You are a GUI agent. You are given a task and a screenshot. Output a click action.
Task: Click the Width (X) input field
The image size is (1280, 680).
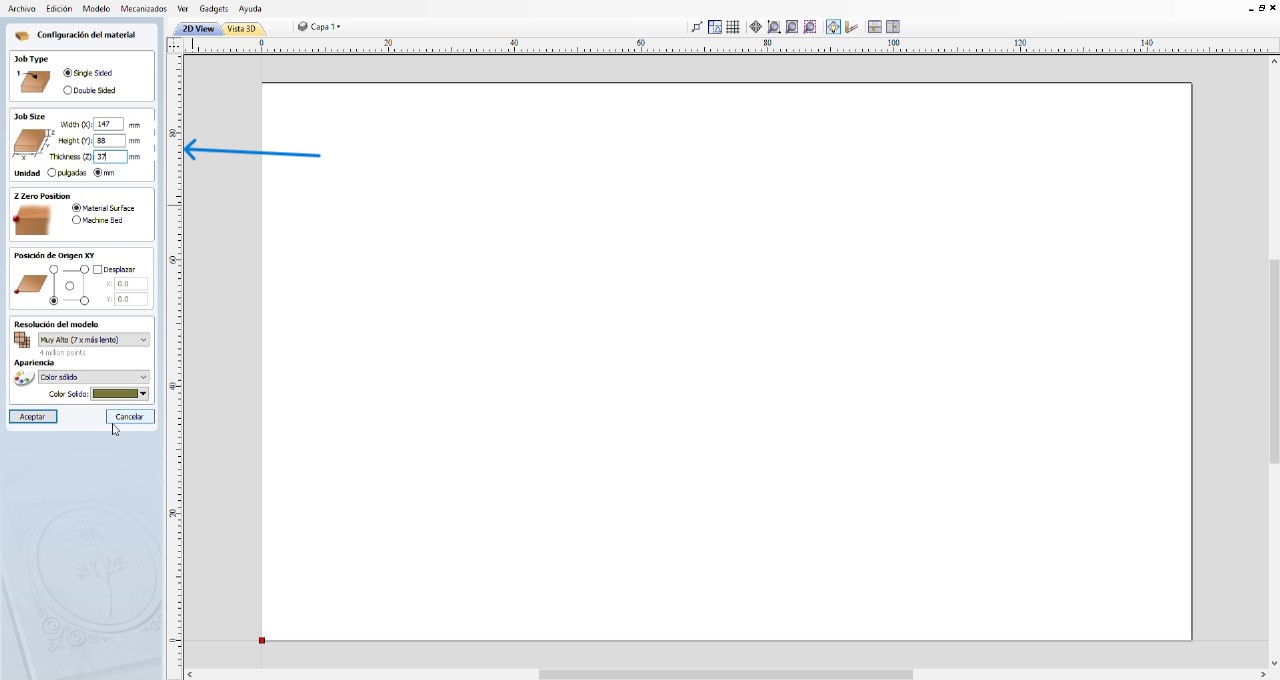coord(108,124)
